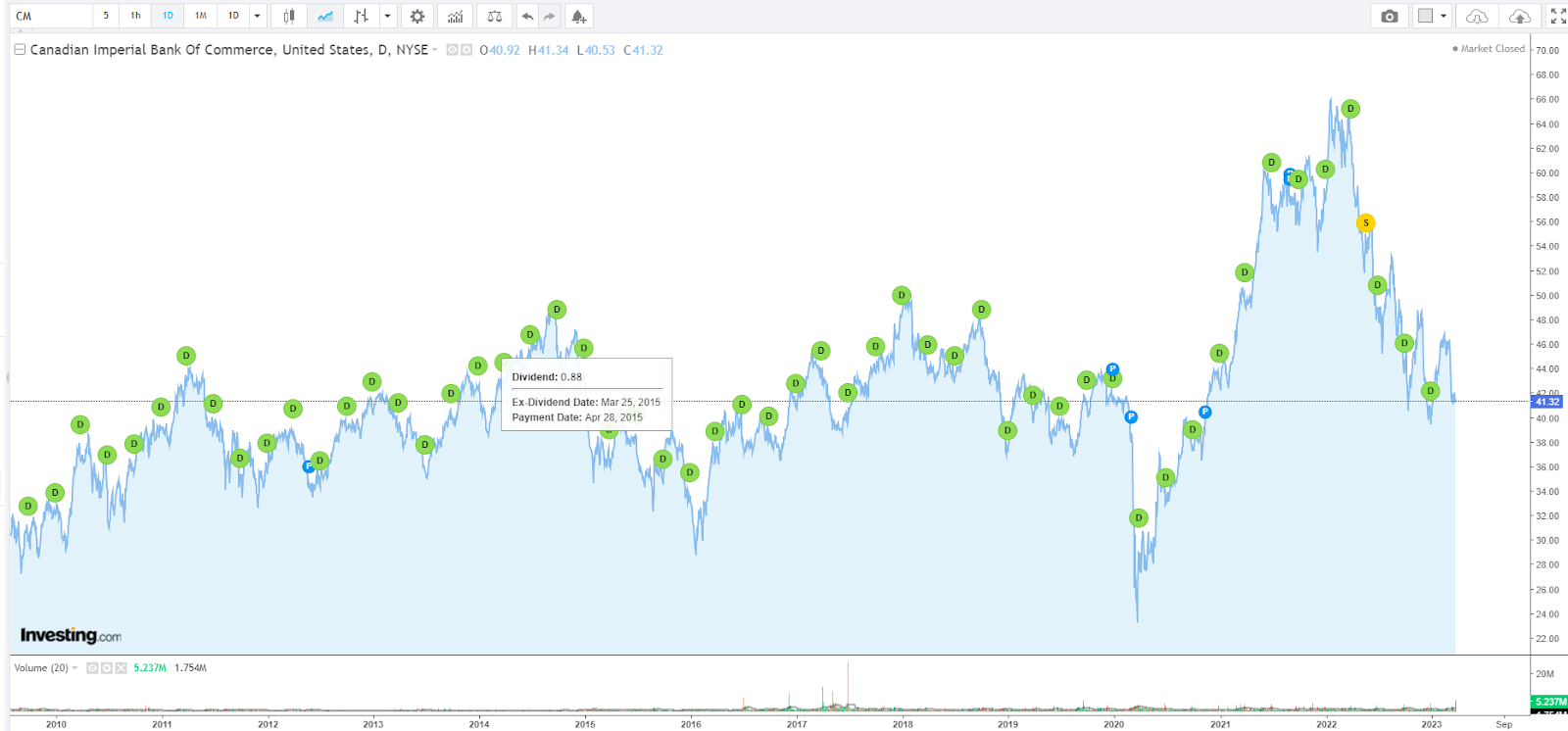Click the 2023 label on time axis
Viewport: 1568px width, 731px height.
tap(1432, 724)
